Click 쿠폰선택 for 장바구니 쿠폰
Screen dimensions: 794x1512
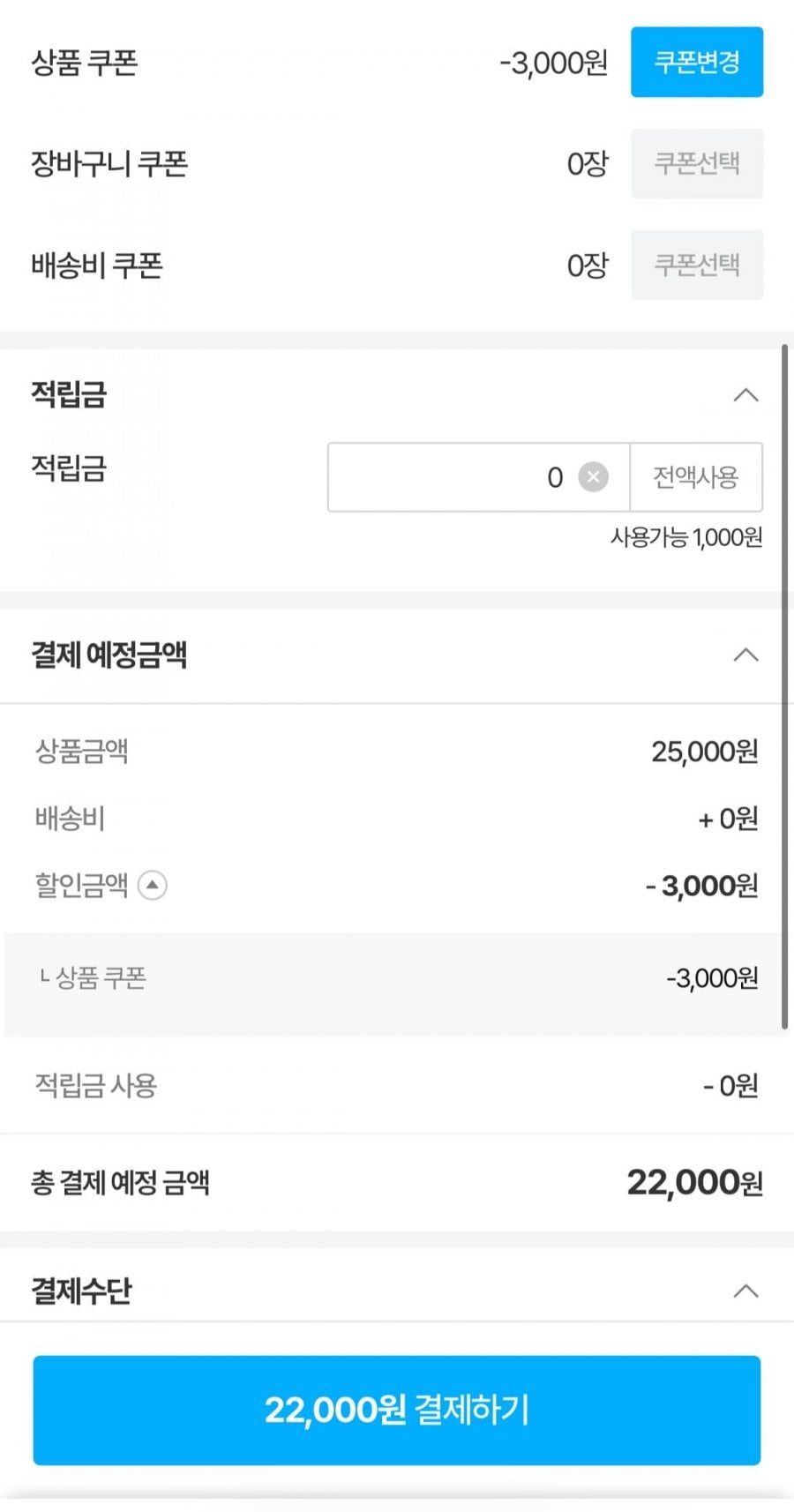click(696, 163)
